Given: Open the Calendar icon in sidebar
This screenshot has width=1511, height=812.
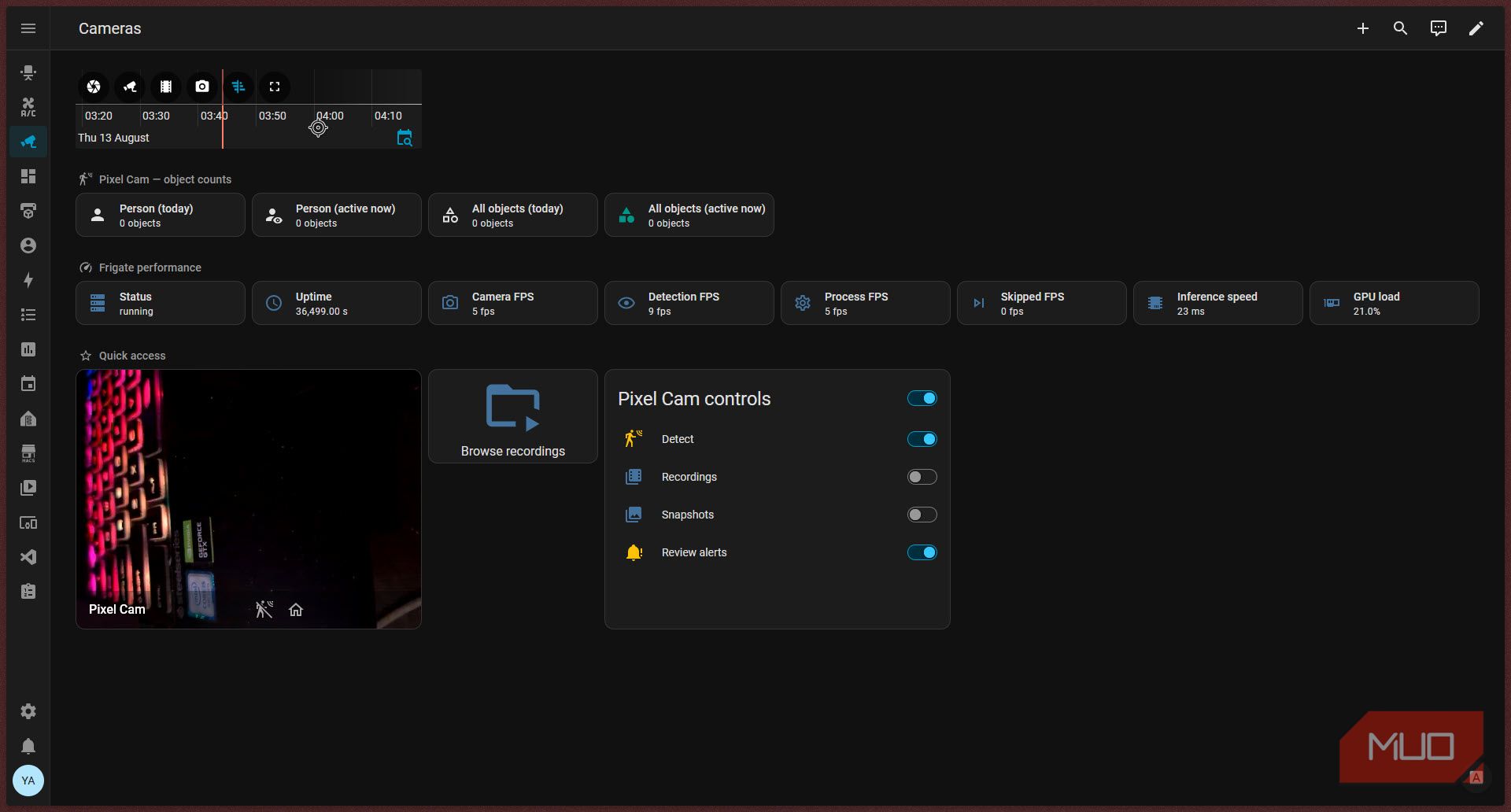Looking at the screenshot, I should [x=28, y=384].
